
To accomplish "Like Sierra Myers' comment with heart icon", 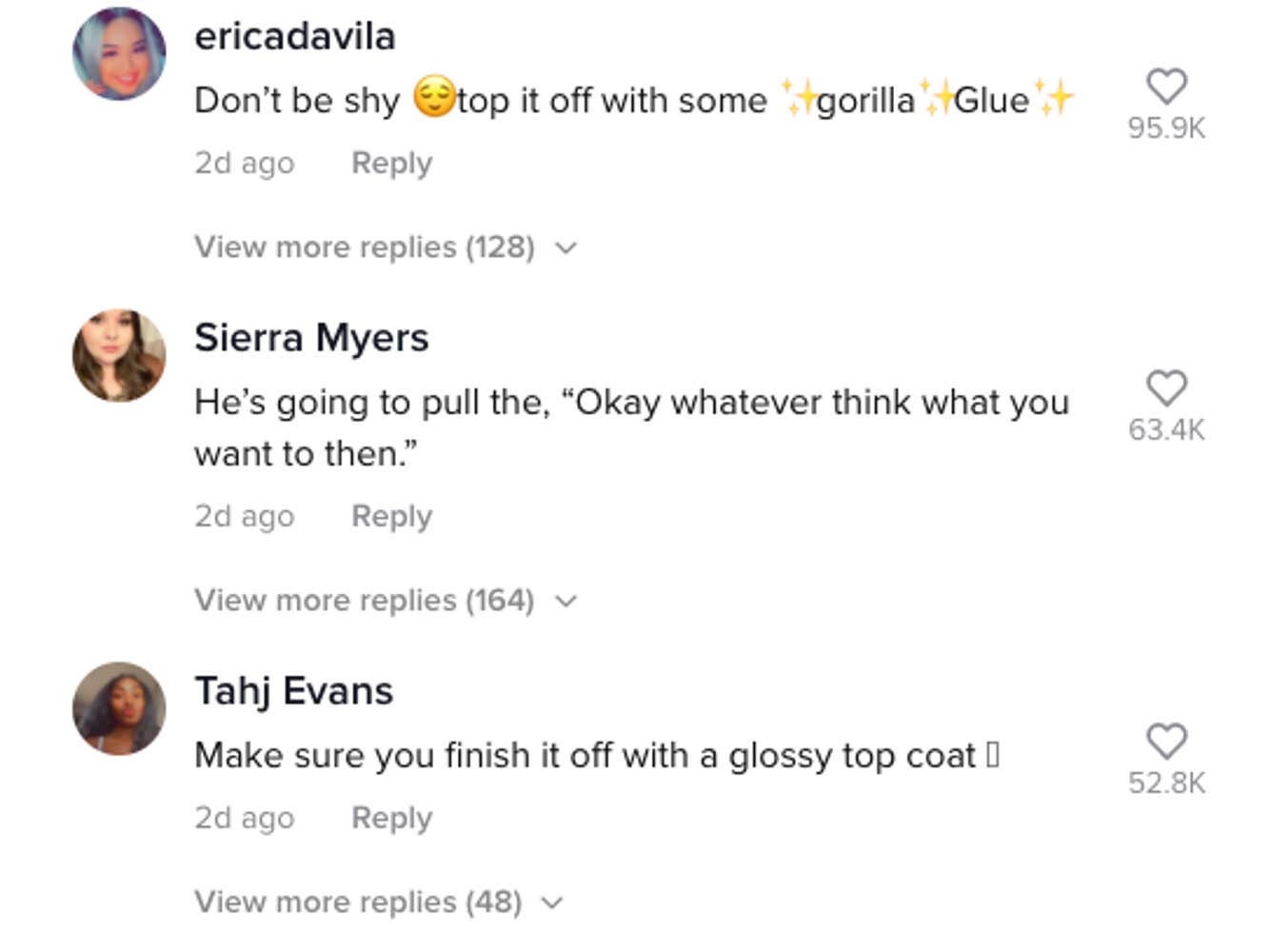I will point(1166,388).
